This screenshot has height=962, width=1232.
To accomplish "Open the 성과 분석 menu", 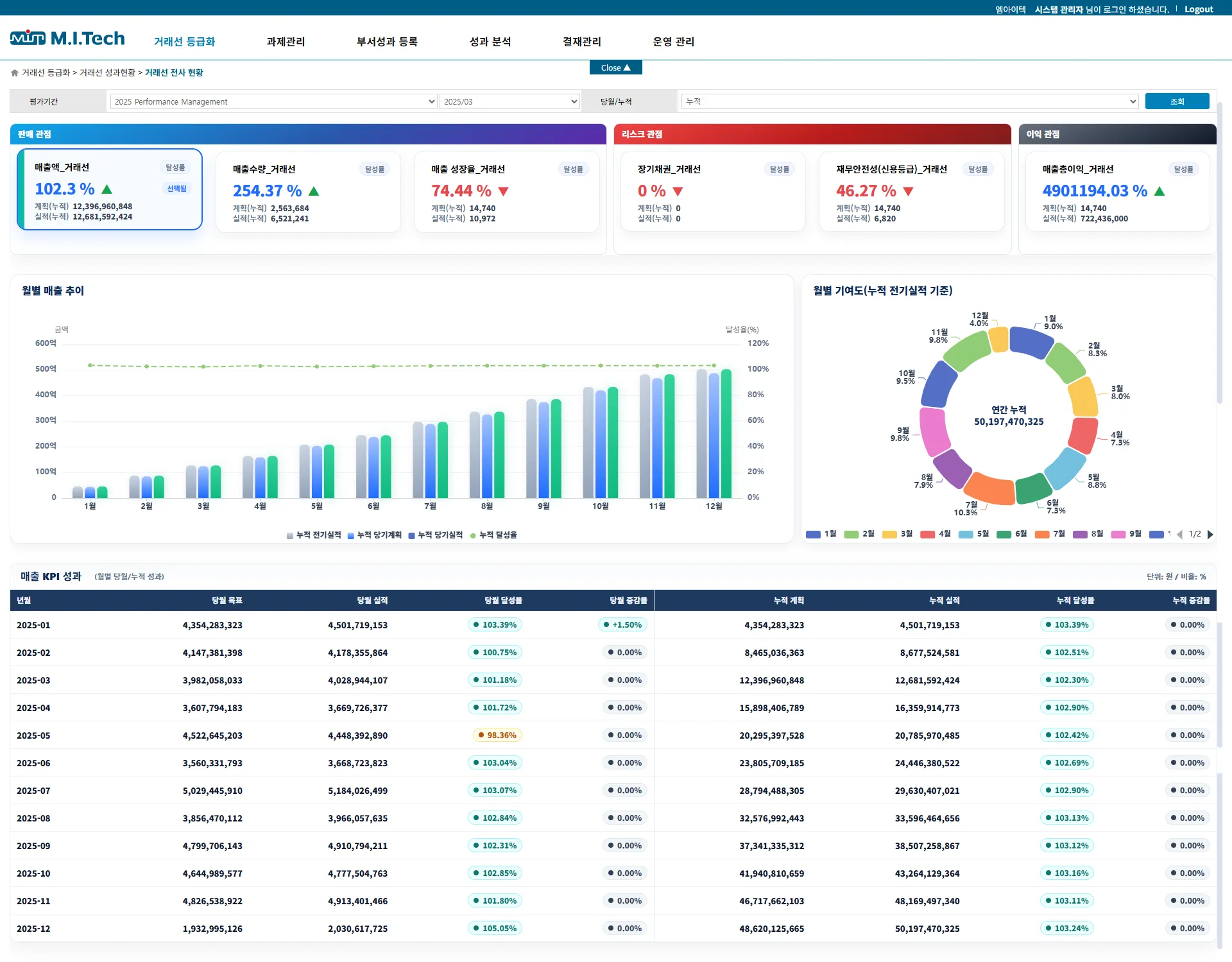I will (x=491, y=42).
